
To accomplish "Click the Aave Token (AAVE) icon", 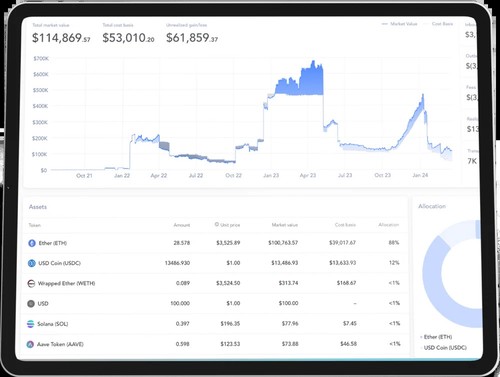I will [x=30, y=344].
